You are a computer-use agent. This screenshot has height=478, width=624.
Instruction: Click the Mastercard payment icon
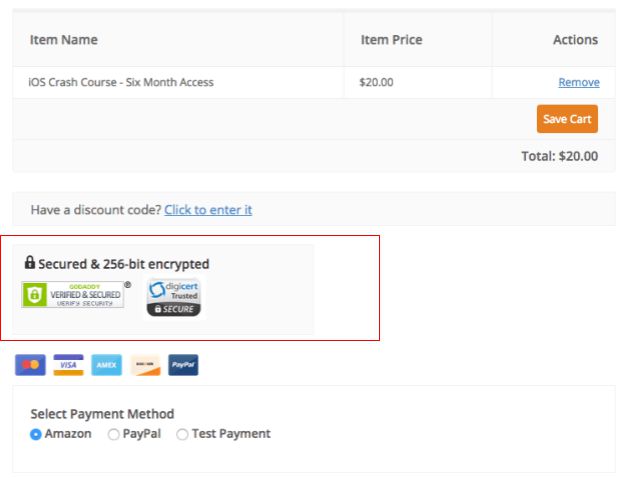tap(30, 365)
